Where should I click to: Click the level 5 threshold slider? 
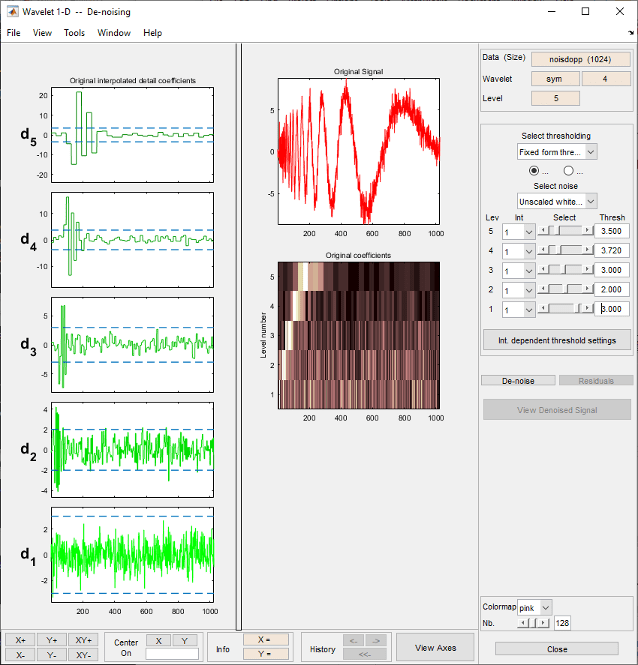pos(565,230)
